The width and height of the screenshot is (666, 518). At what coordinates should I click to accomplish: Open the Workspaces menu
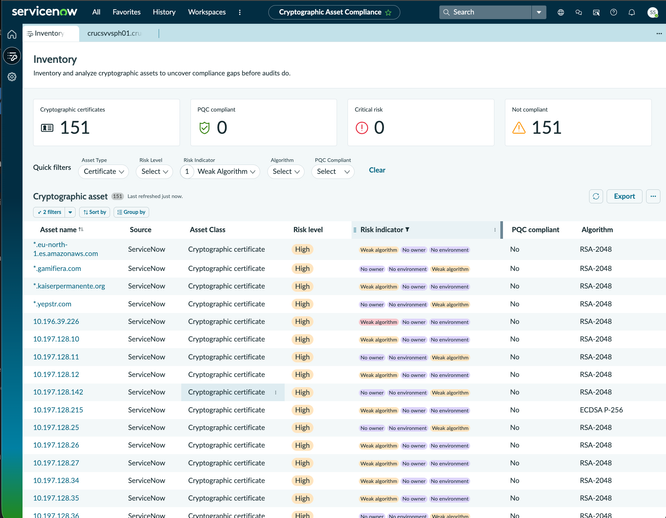207,12
